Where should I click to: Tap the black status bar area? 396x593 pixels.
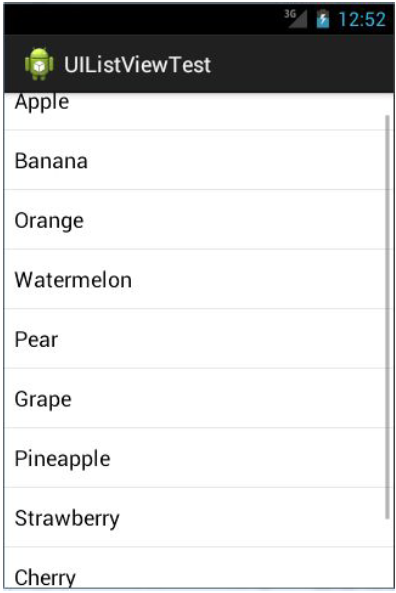coord(144,19)
